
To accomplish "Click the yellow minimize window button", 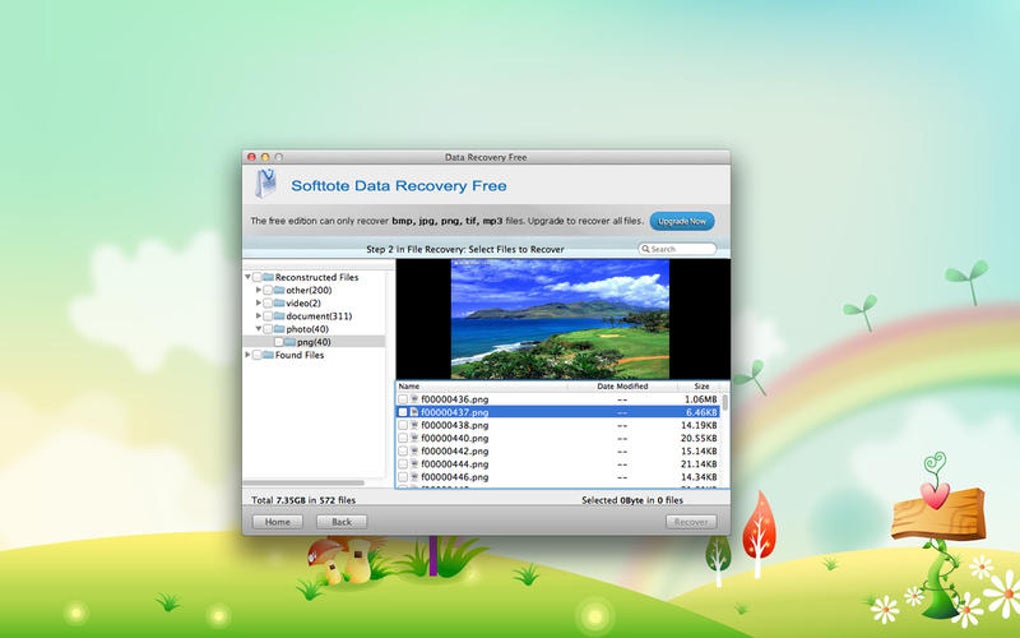I will pyautogui.click(x=265, y=157).
